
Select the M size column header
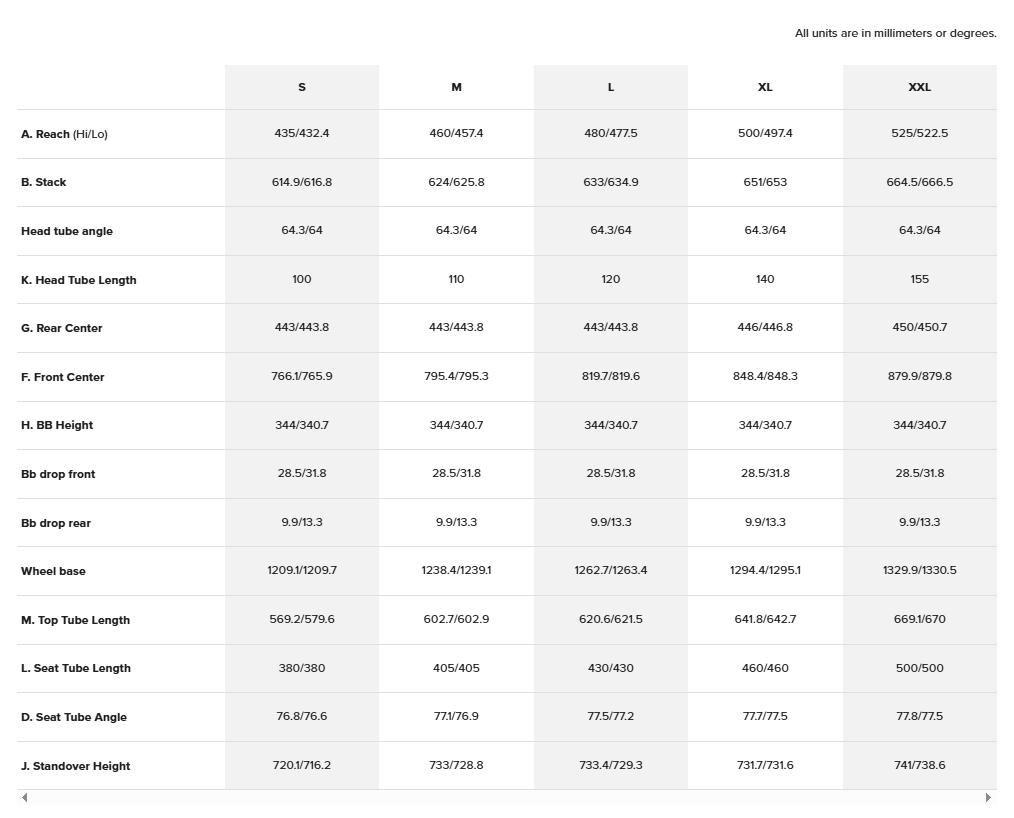pyautogui.click(x=456, y=87)
